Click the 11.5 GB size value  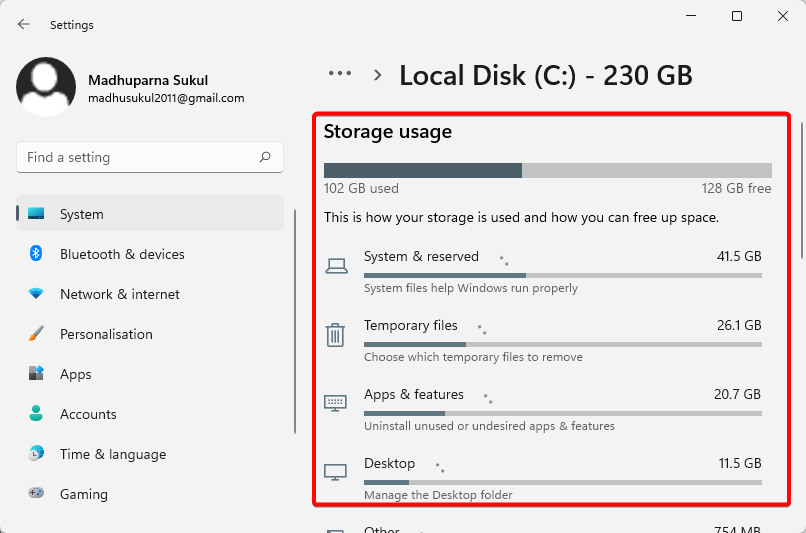pos(740,463)
